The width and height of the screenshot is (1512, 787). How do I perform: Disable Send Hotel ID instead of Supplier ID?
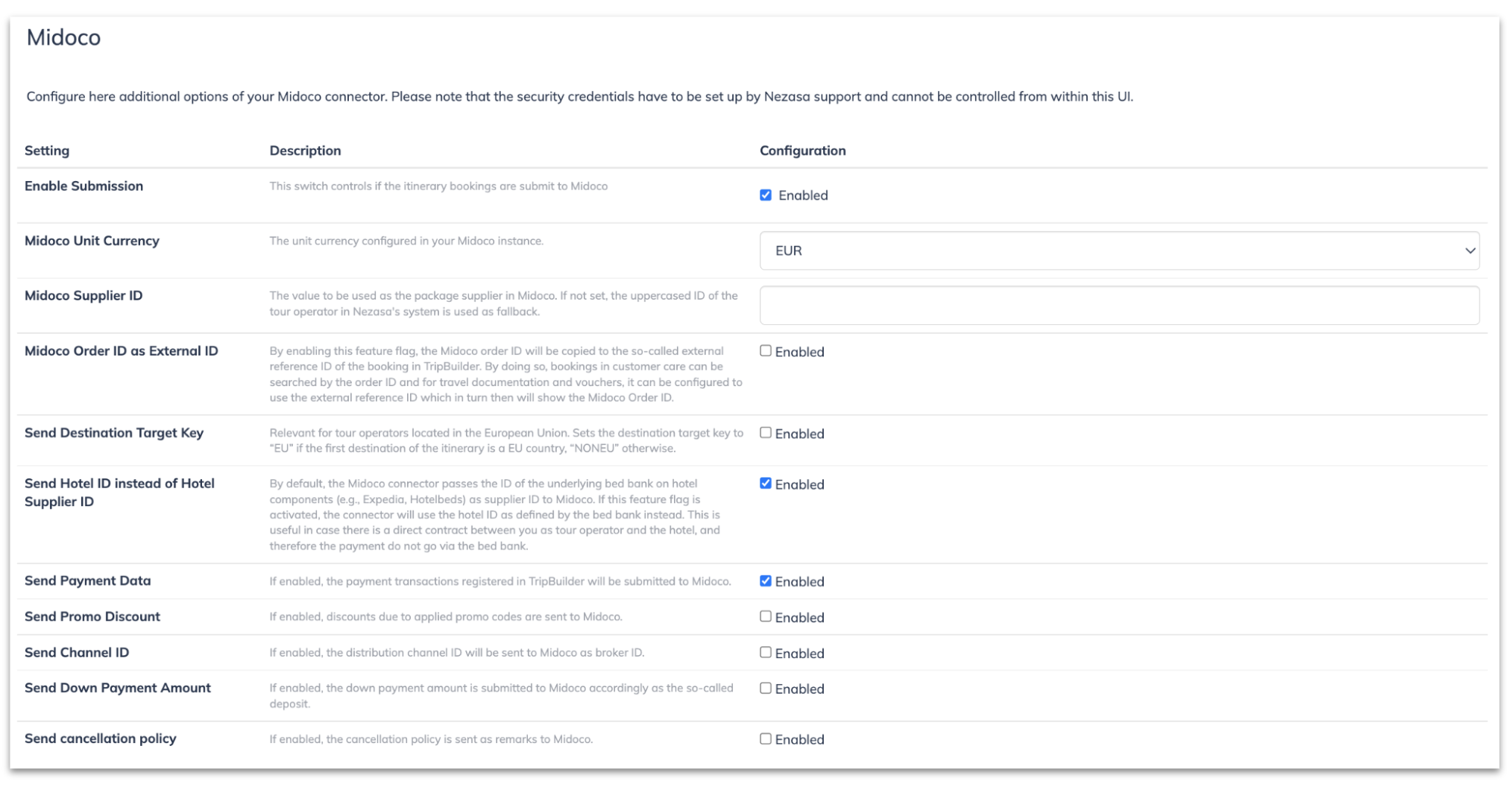766,484
